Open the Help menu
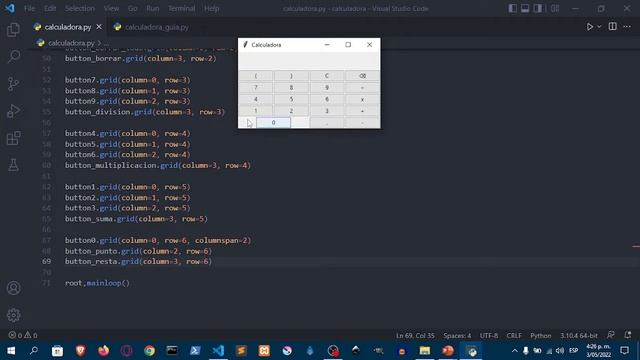The image size is (640, 360). 212,8
